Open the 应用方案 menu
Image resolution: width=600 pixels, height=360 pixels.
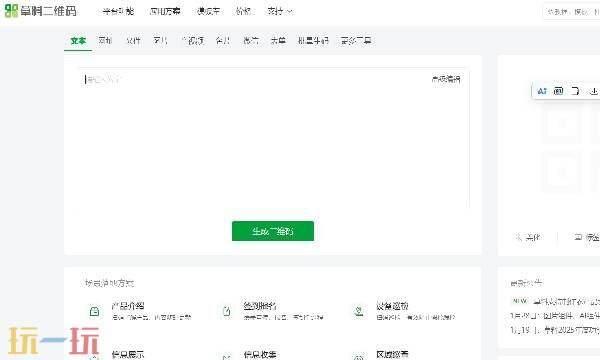165,11
